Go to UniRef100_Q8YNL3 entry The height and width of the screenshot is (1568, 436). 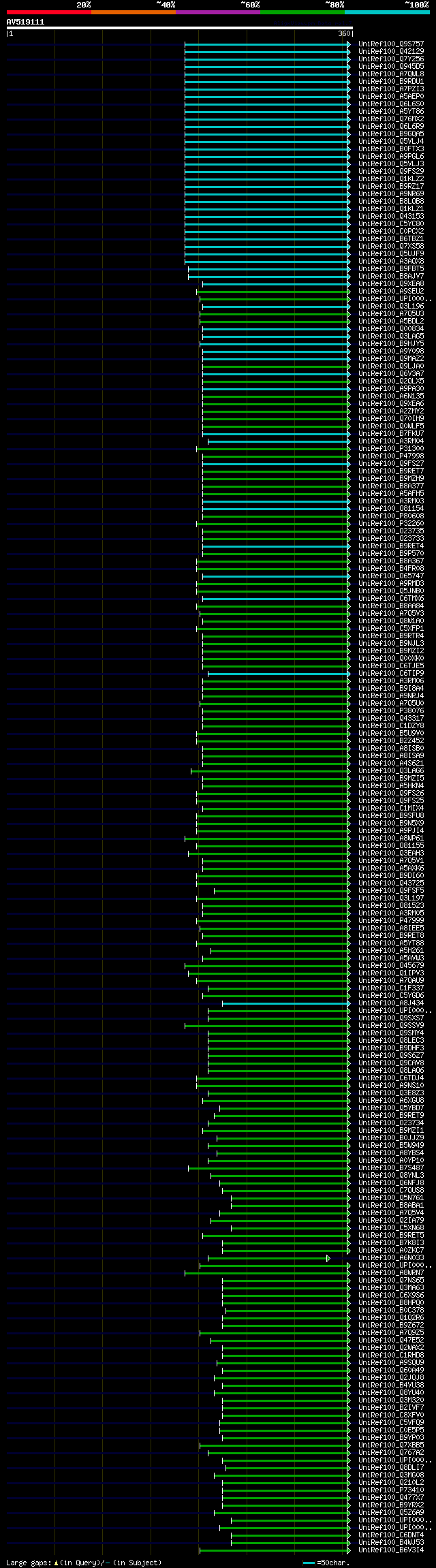391,1175
